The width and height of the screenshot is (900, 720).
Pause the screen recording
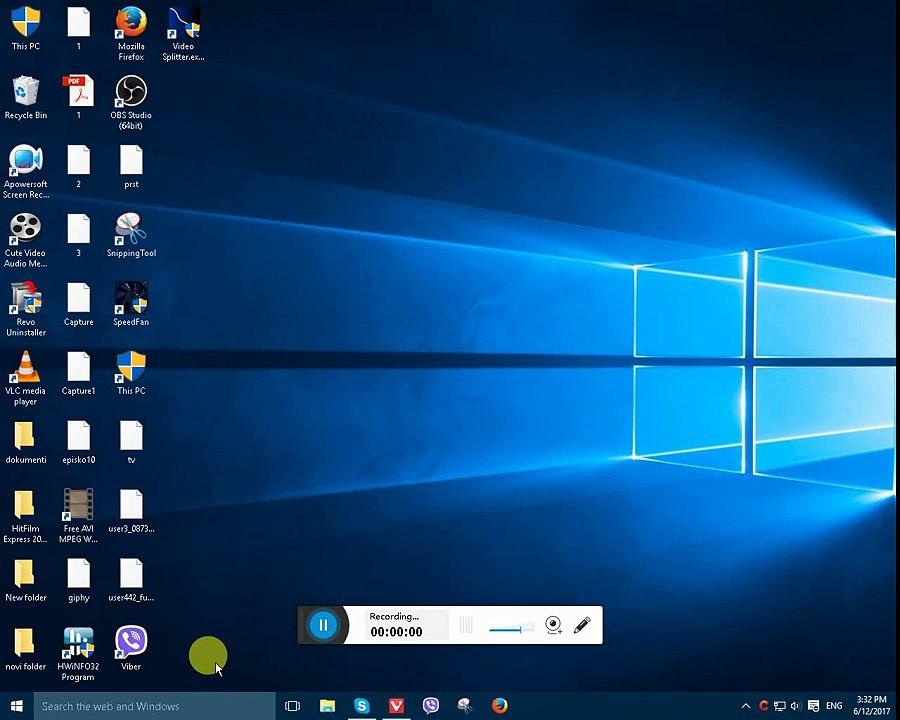[323, 625]
